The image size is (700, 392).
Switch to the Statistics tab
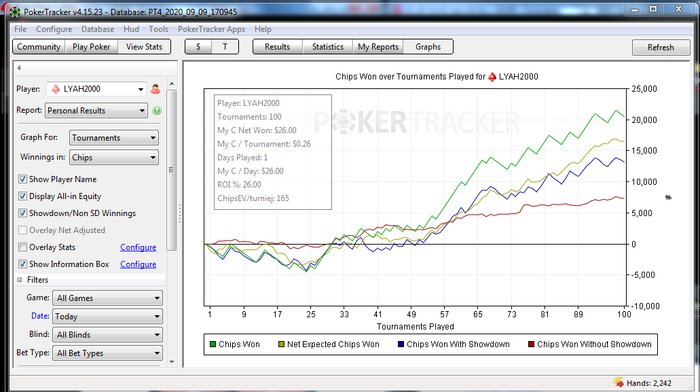[328, 47]
